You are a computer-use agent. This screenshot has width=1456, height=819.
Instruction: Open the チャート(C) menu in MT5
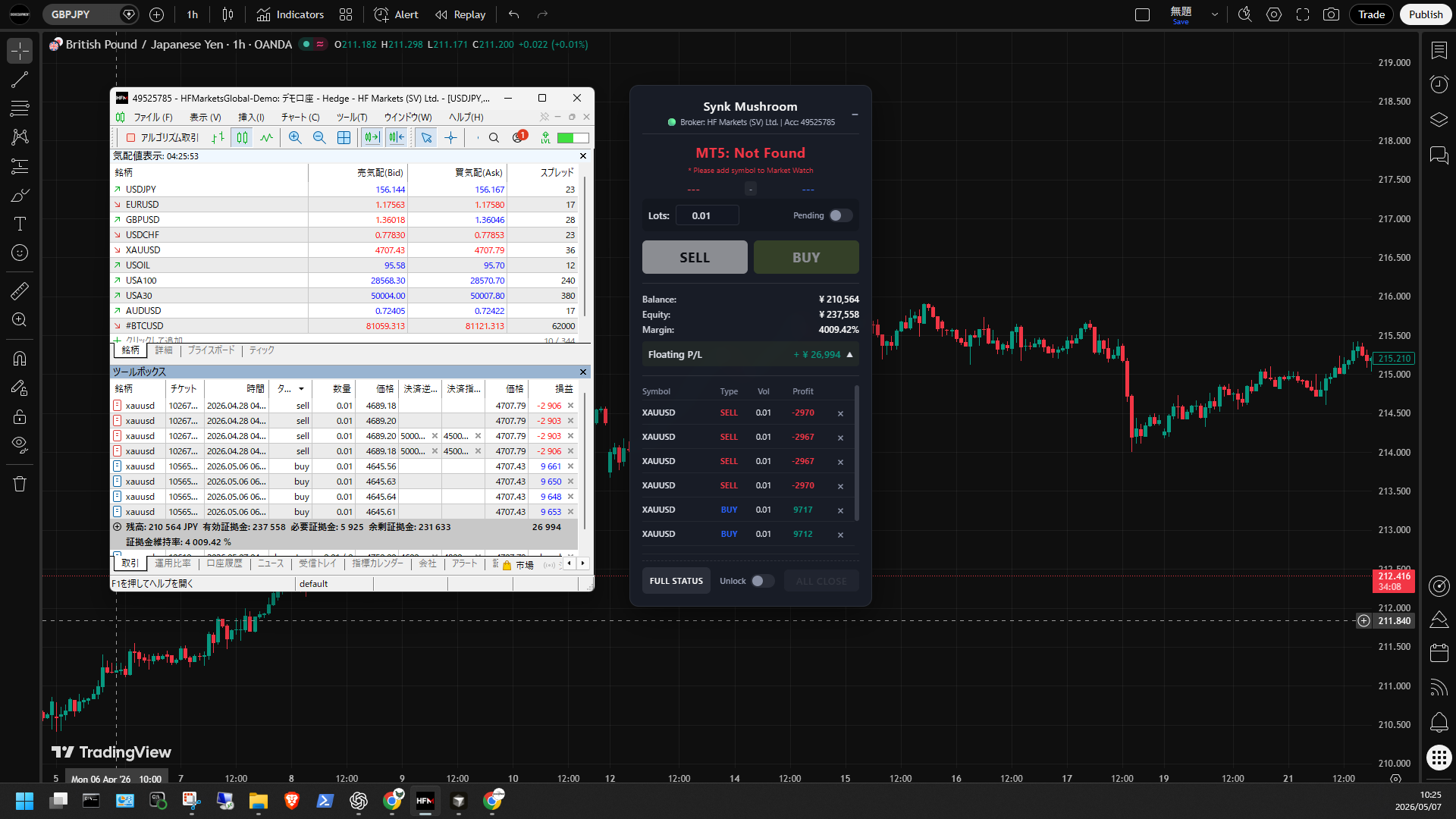(x=300, y=118)
